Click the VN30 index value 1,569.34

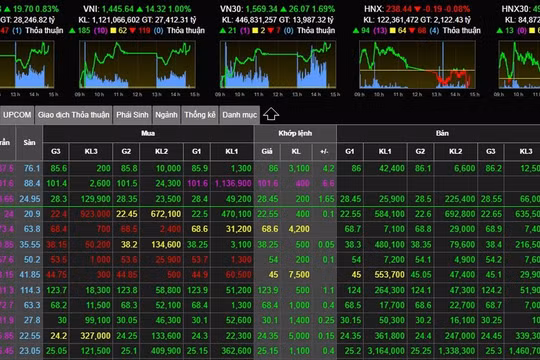pyautogui.click(x=261, y=9)
